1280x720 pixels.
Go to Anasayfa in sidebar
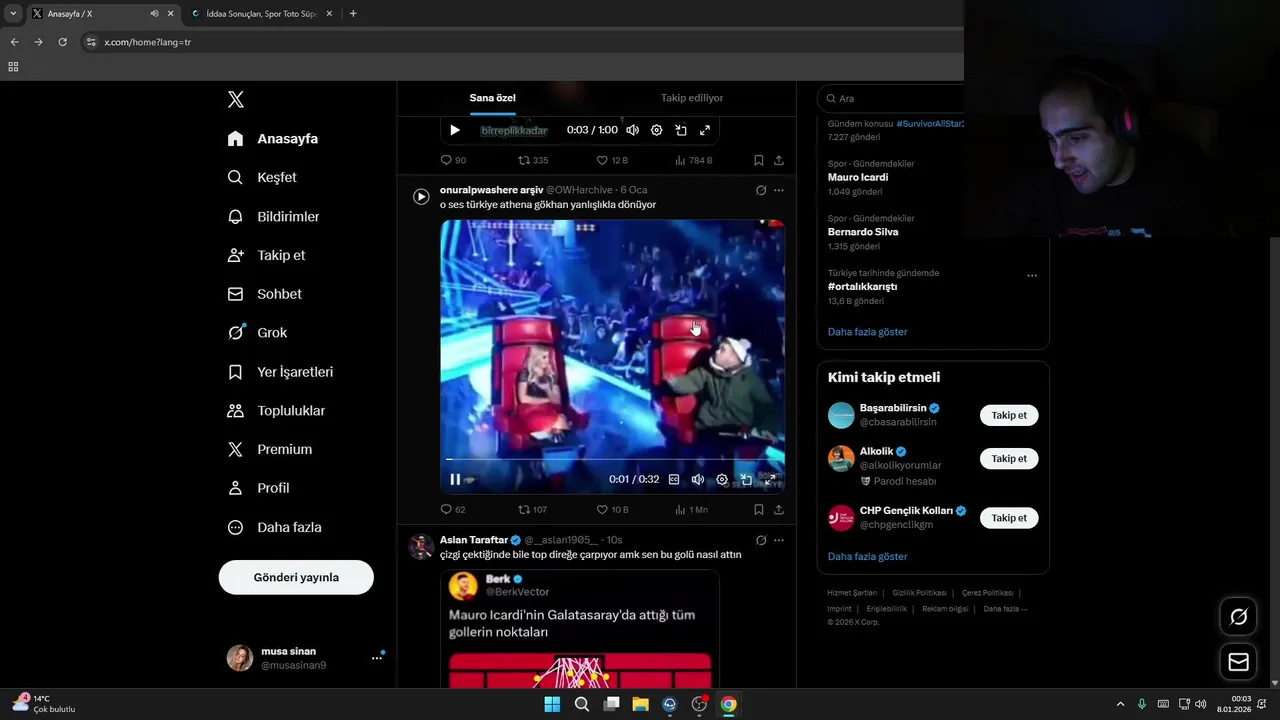[273, 139]
